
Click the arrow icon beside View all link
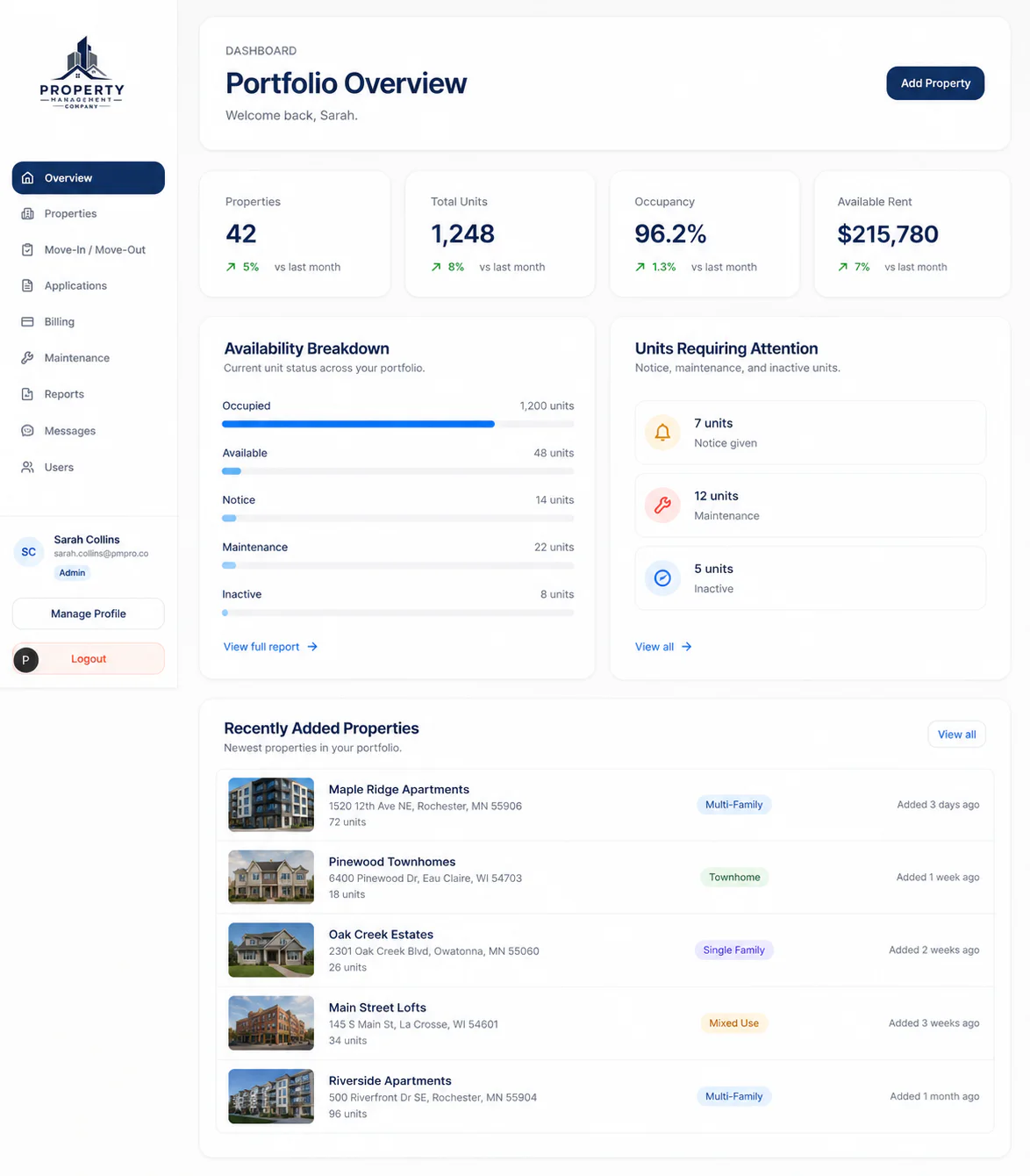tap(687, 647)
